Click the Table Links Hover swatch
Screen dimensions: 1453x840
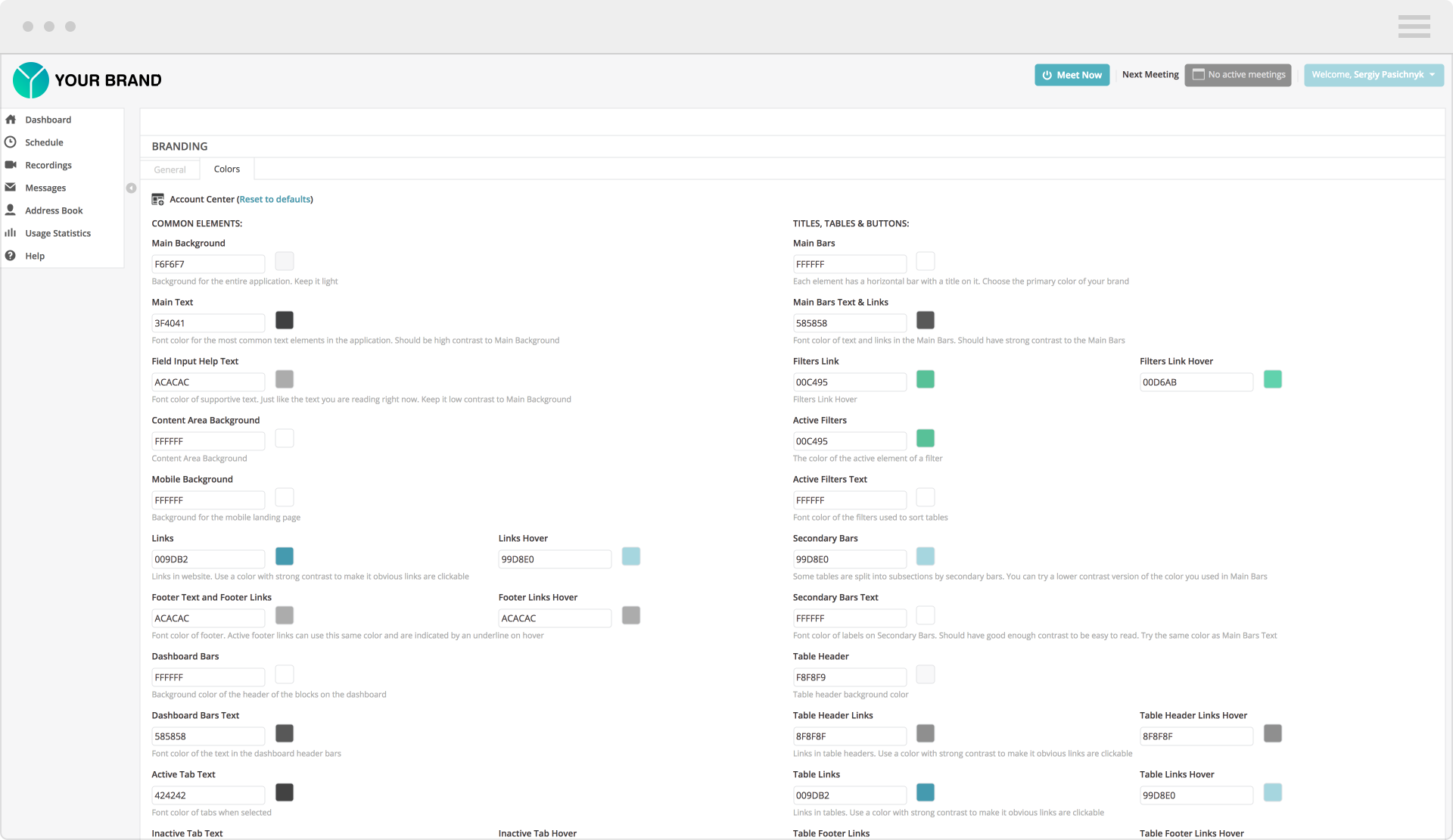click(1273, 792)
